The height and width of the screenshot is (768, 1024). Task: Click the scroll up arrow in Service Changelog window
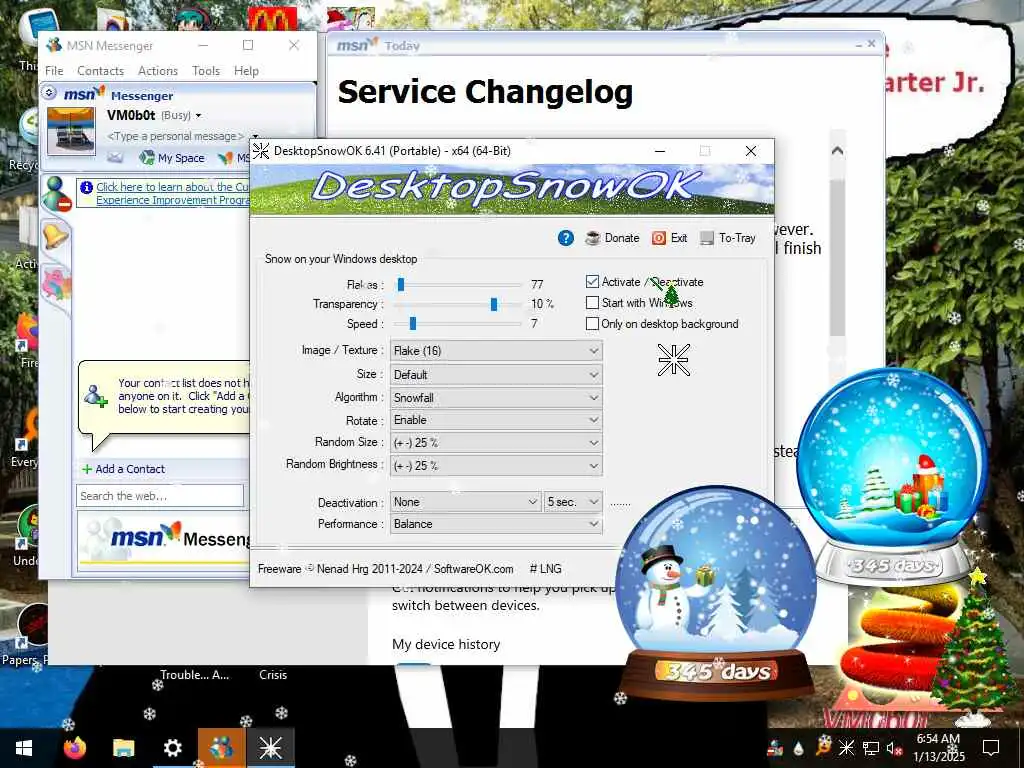837,151
